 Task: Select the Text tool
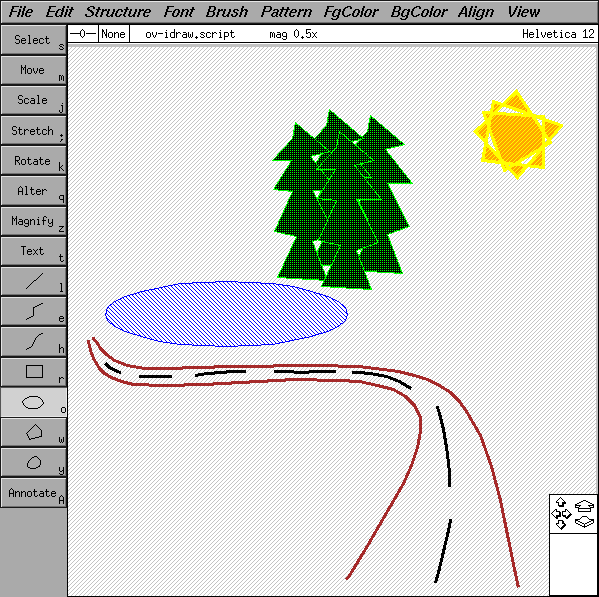tap(34, 251)
